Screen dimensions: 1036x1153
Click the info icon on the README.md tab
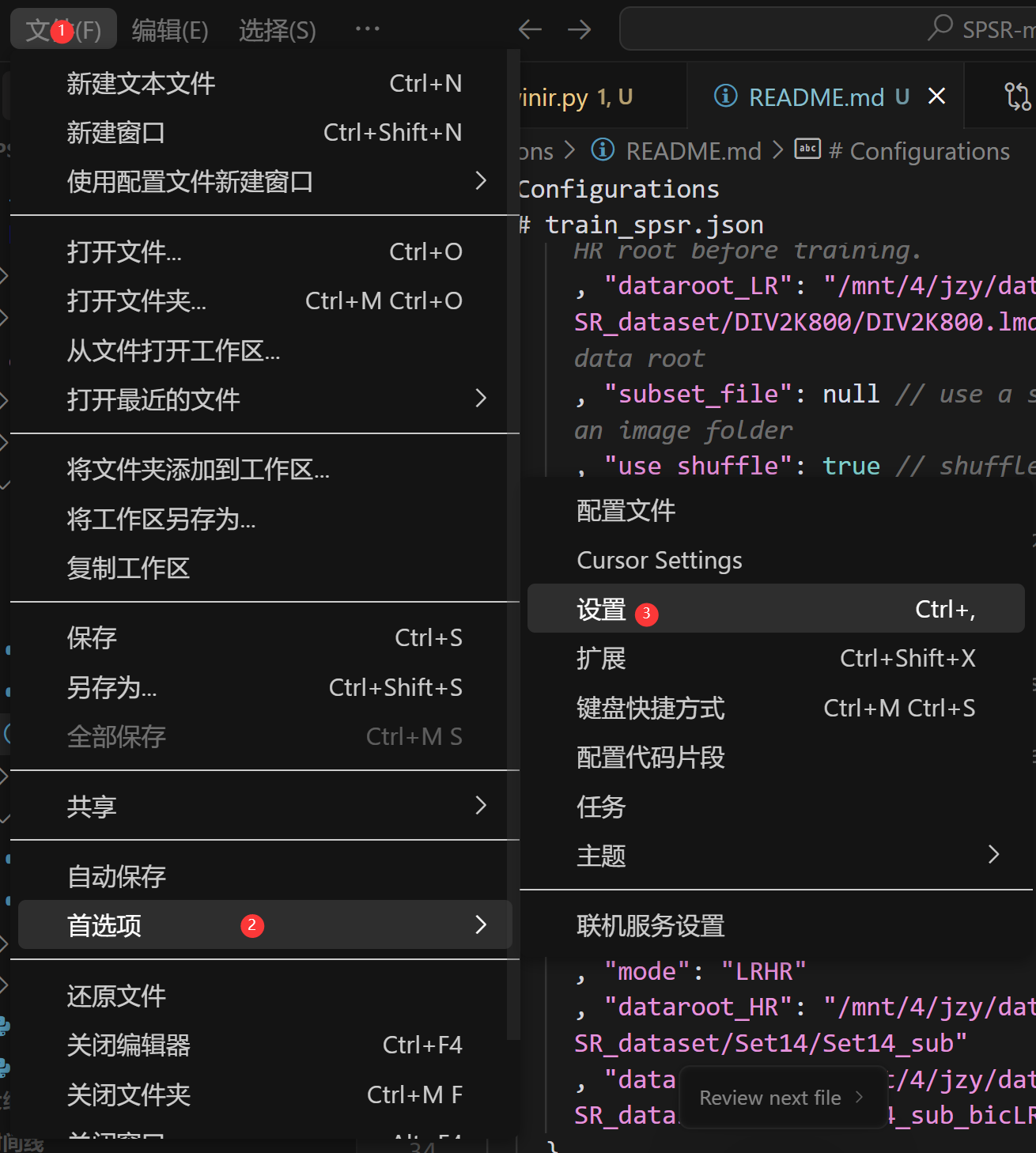pos(725,96)
